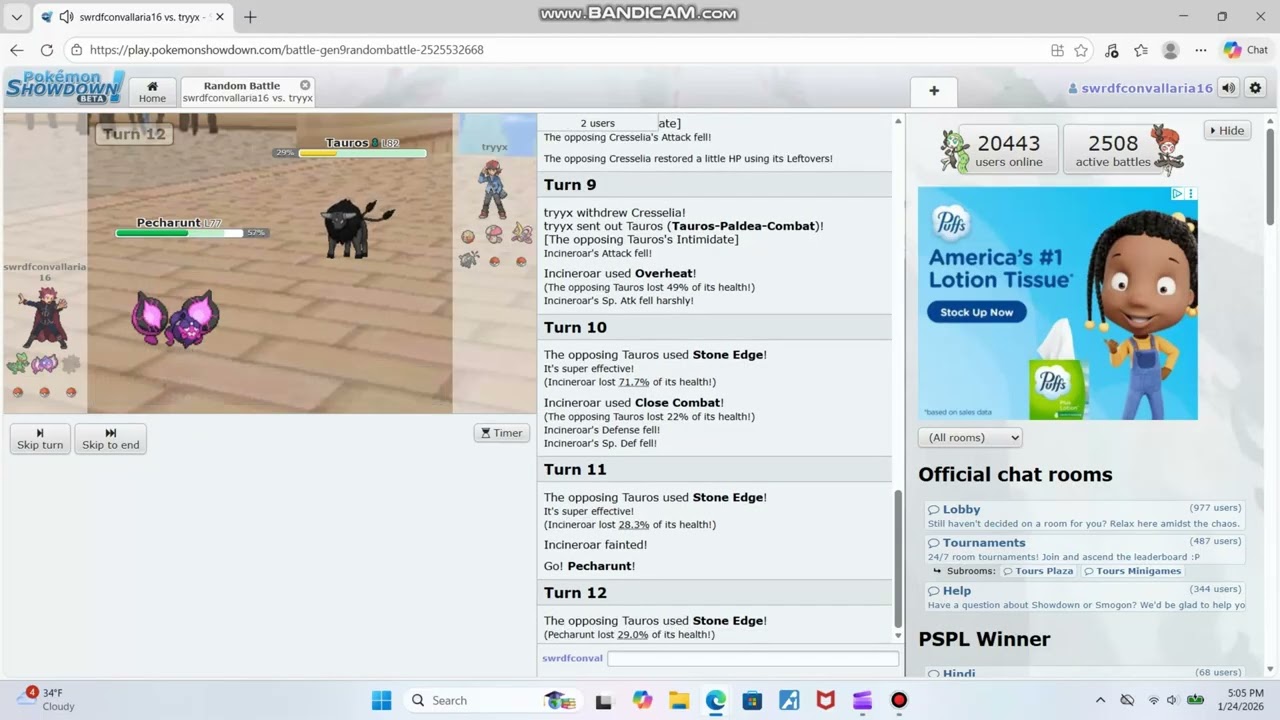Viewport: 1280px width, 720px height.
Task: Open the tab actions chevron menu
Action: click(x=16, y=17)
